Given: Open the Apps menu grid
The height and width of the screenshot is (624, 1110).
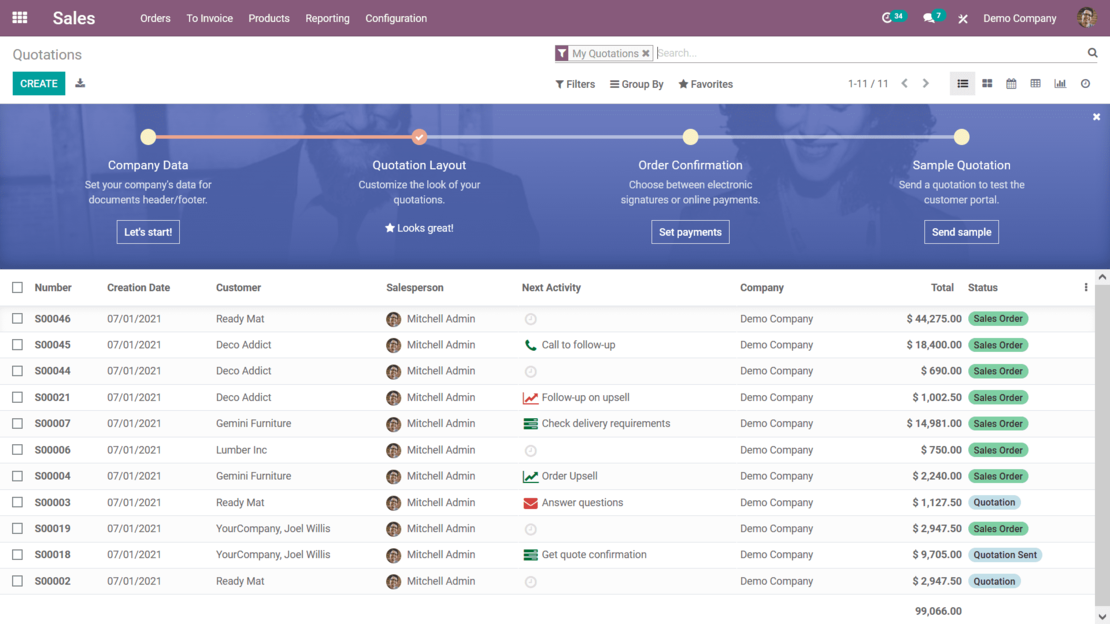Looking at the screenshot, I should (19, 17).
